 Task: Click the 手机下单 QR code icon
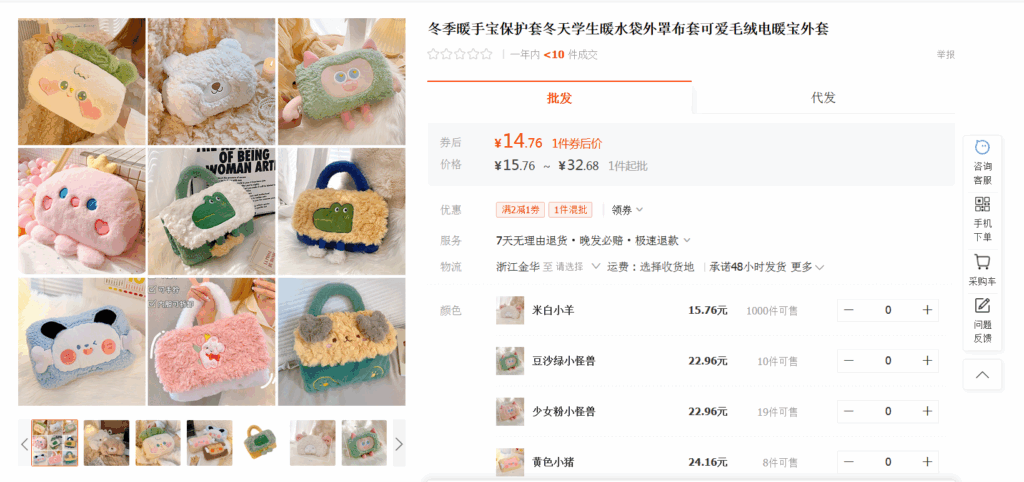pyautogui.click(x=982, y=219)
